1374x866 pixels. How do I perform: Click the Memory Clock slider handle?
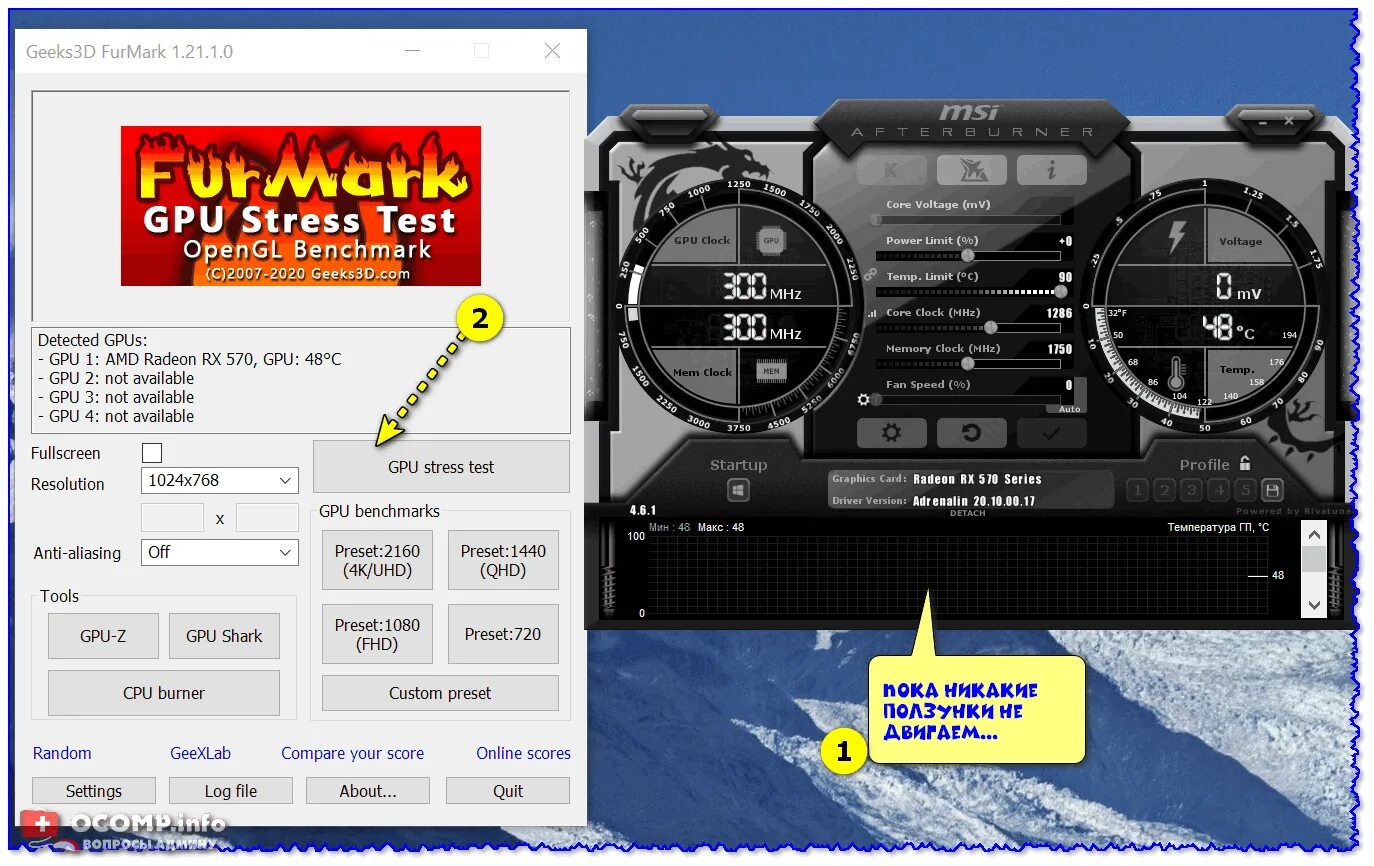pos(967,364)
